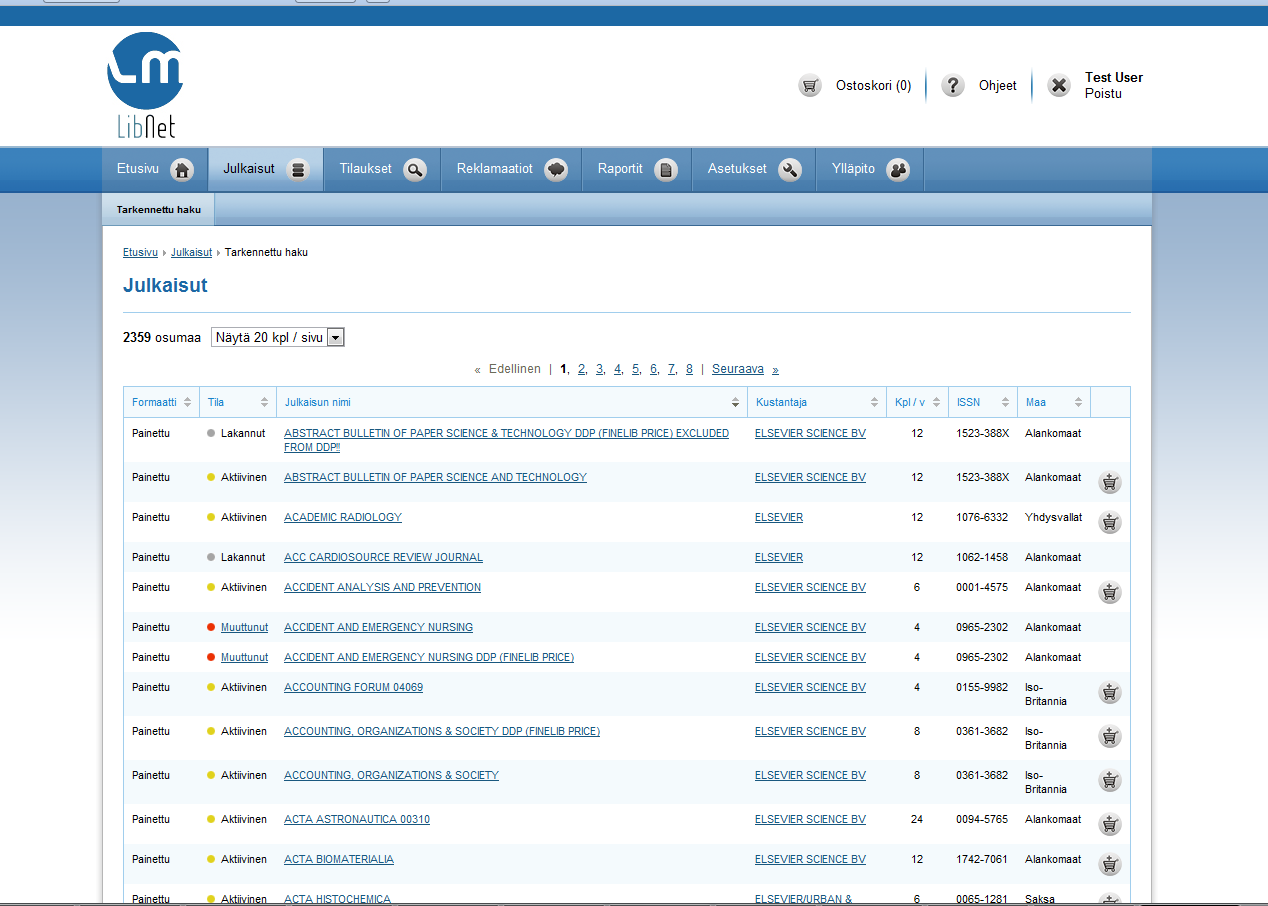Screen dimensions: 1268x906
Task: Click Etusivu in the breadcrumb
Action: pos(140,253)
